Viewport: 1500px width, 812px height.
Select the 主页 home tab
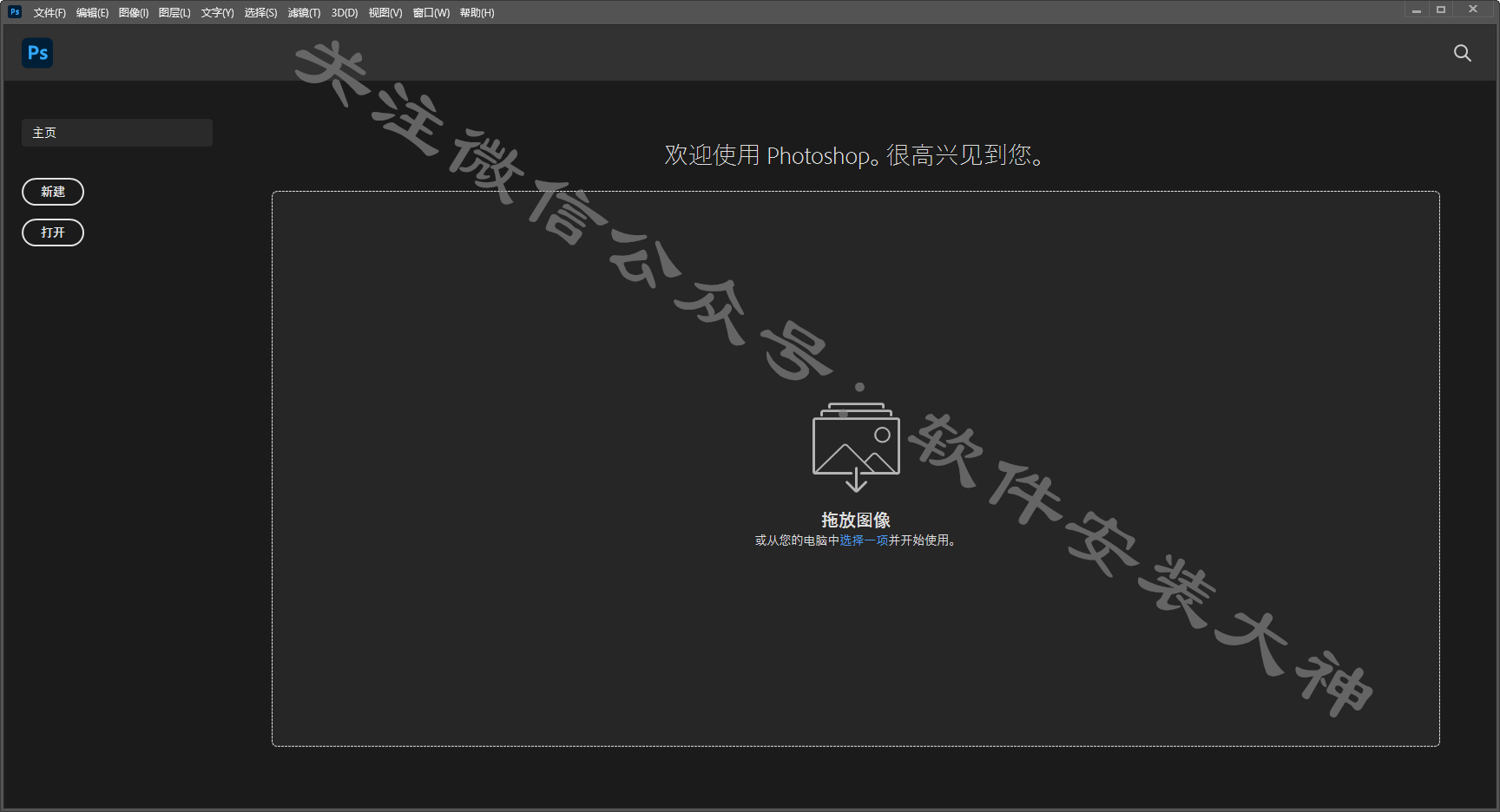(x=117, y=133)
